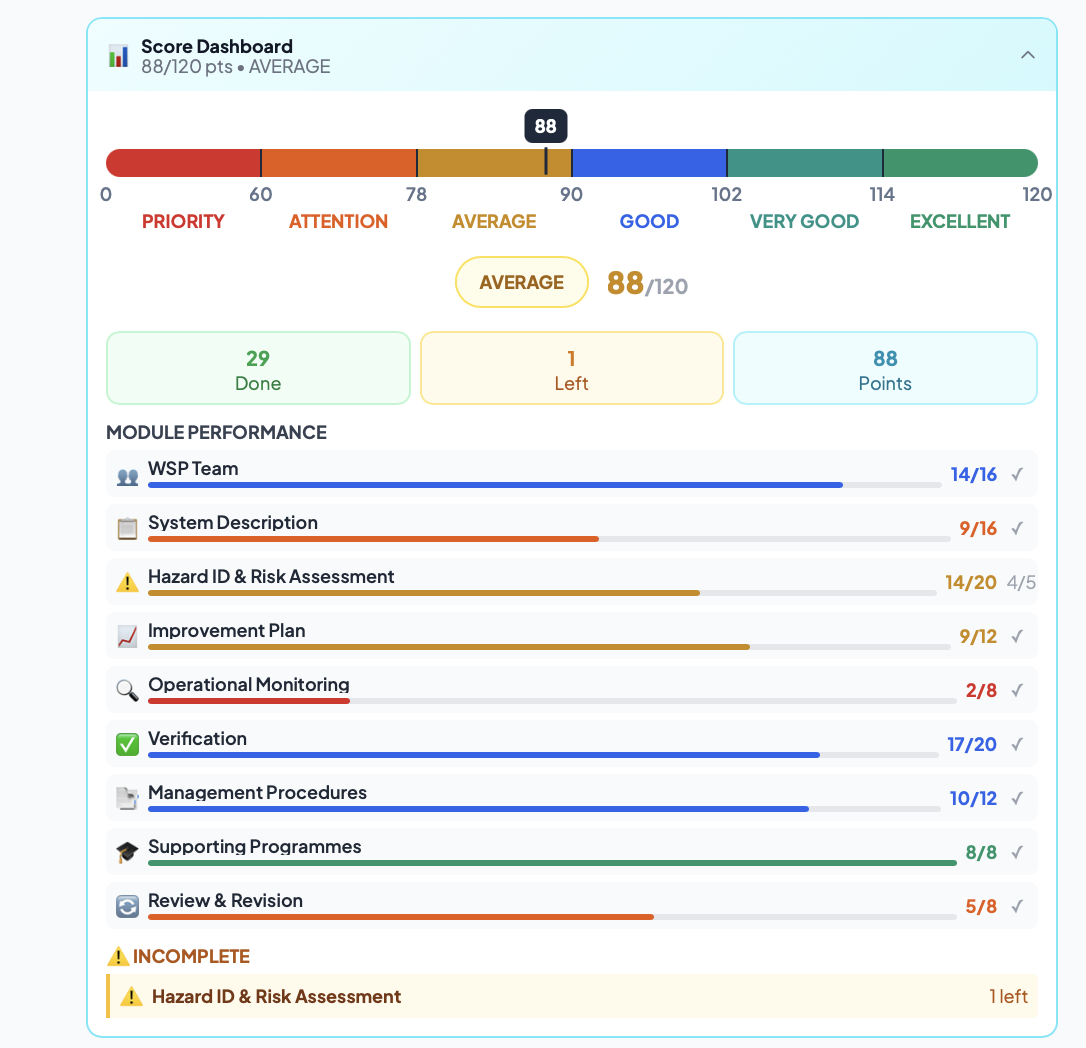
Task: Click the warning icon in the incomplete Hazard ID row
Action: (131, 997)
